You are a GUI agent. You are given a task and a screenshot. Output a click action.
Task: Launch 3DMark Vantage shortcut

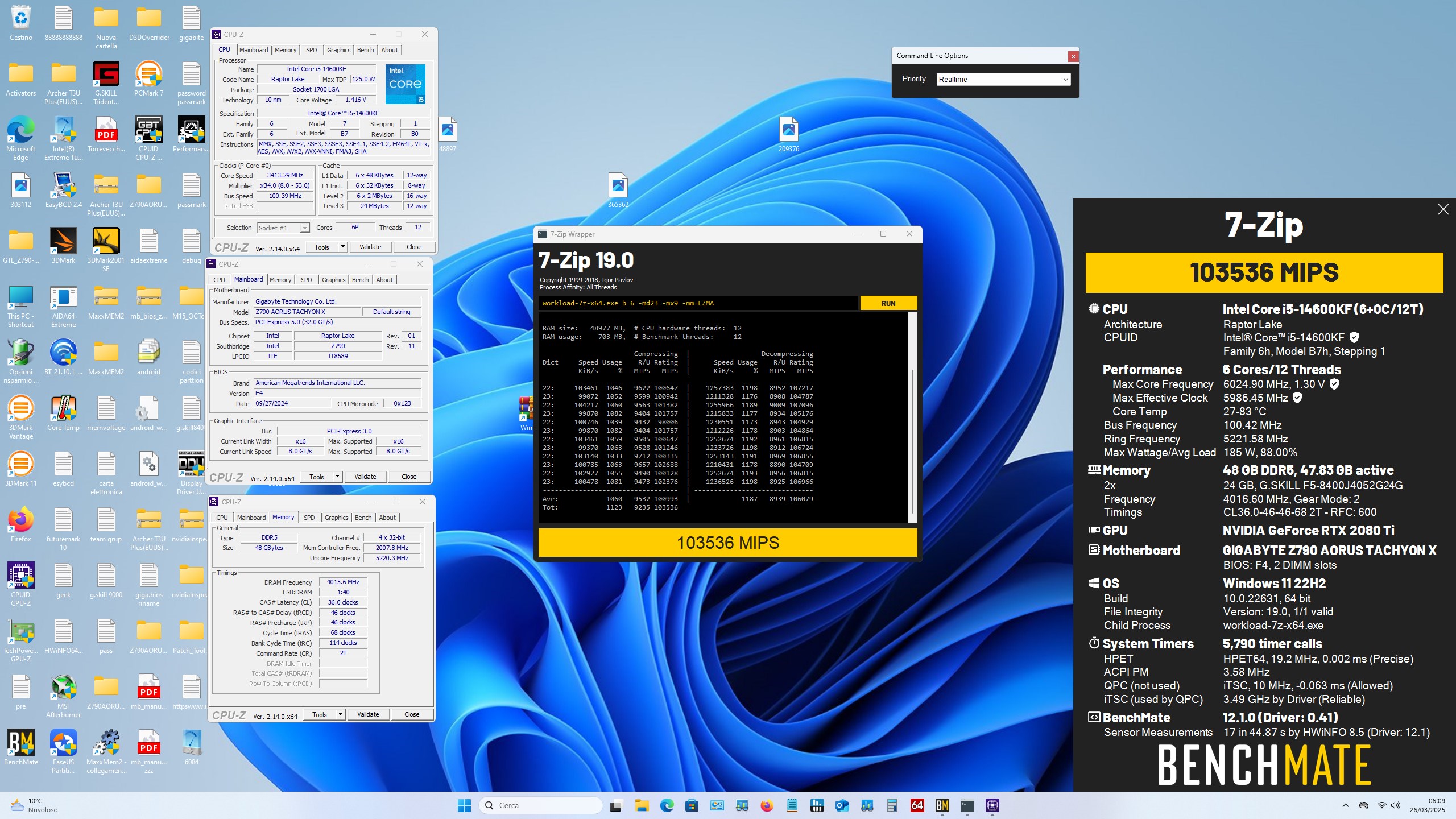pos(21,417)
